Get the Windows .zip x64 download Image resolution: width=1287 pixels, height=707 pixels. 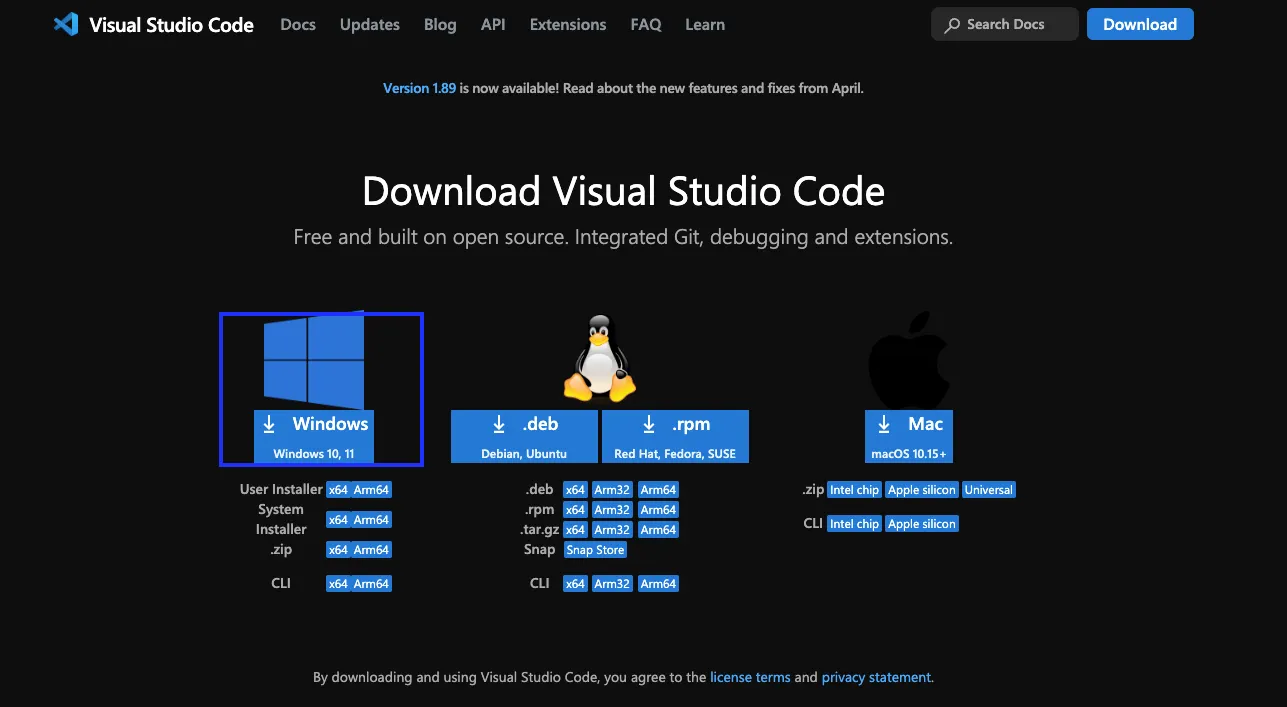pos(338,550)
